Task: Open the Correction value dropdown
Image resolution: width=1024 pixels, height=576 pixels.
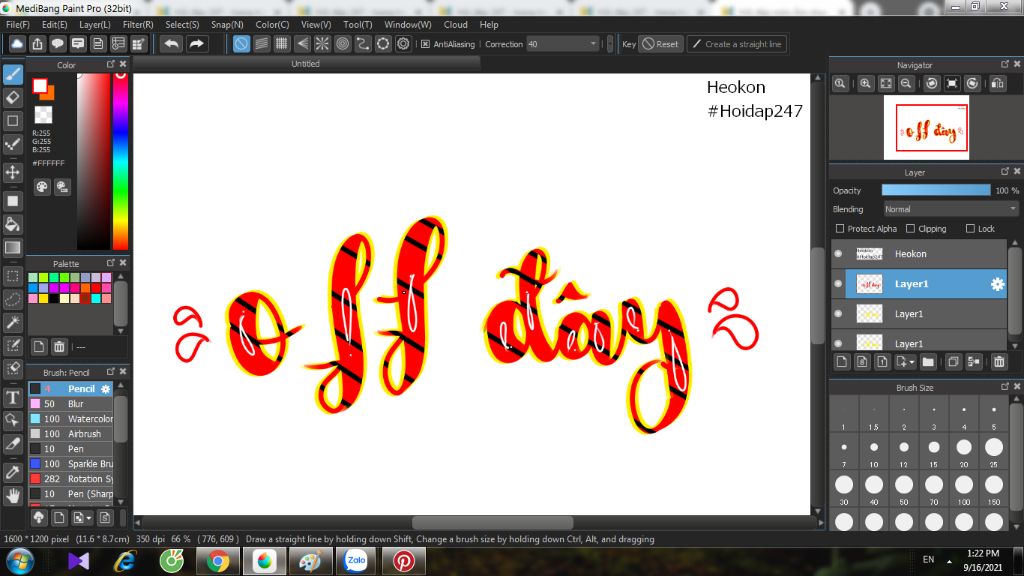Action: click(593, 44)
